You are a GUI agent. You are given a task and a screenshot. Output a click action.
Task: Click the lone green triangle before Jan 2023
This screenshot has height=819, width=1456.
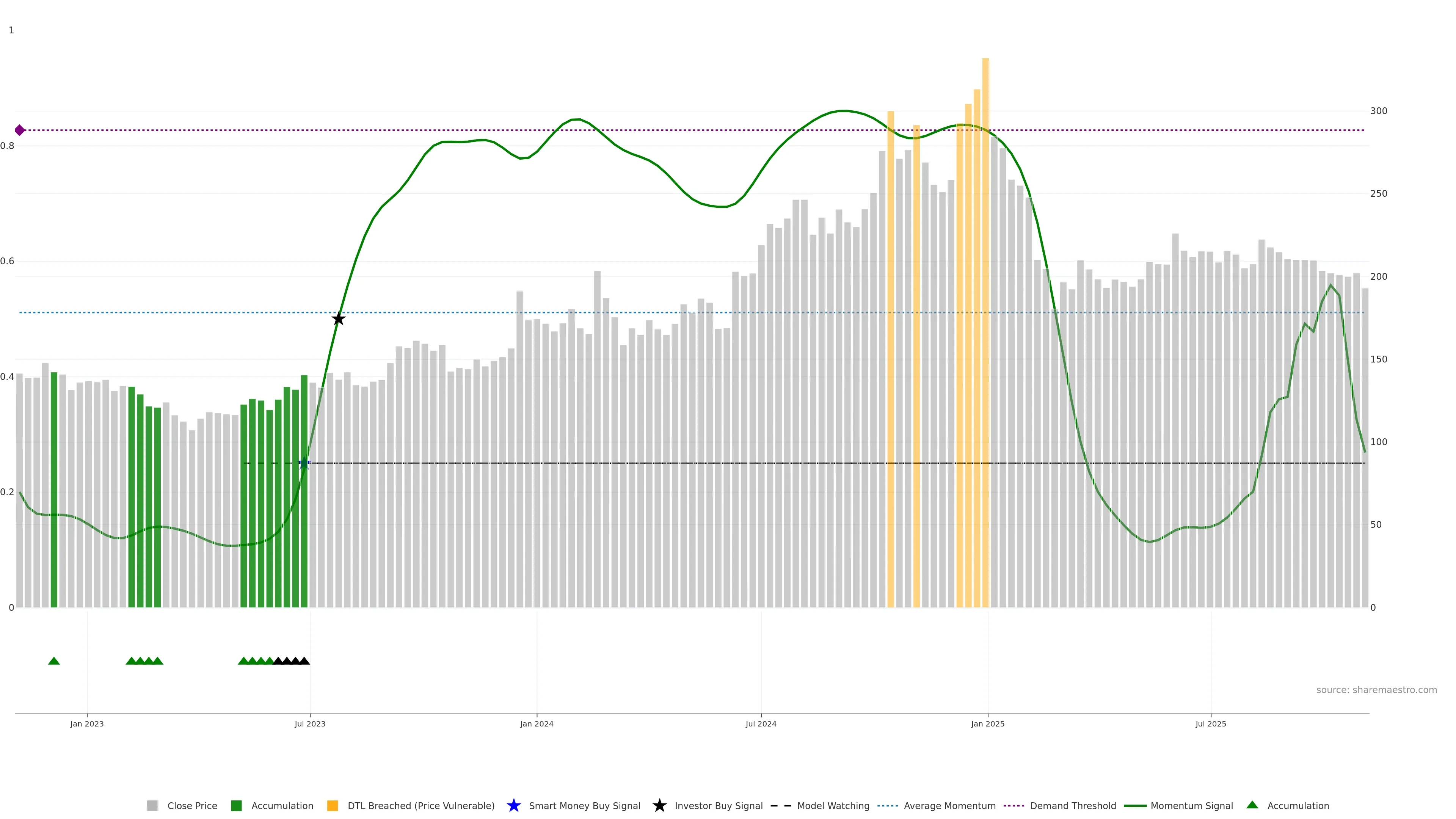tap(54, 661)
